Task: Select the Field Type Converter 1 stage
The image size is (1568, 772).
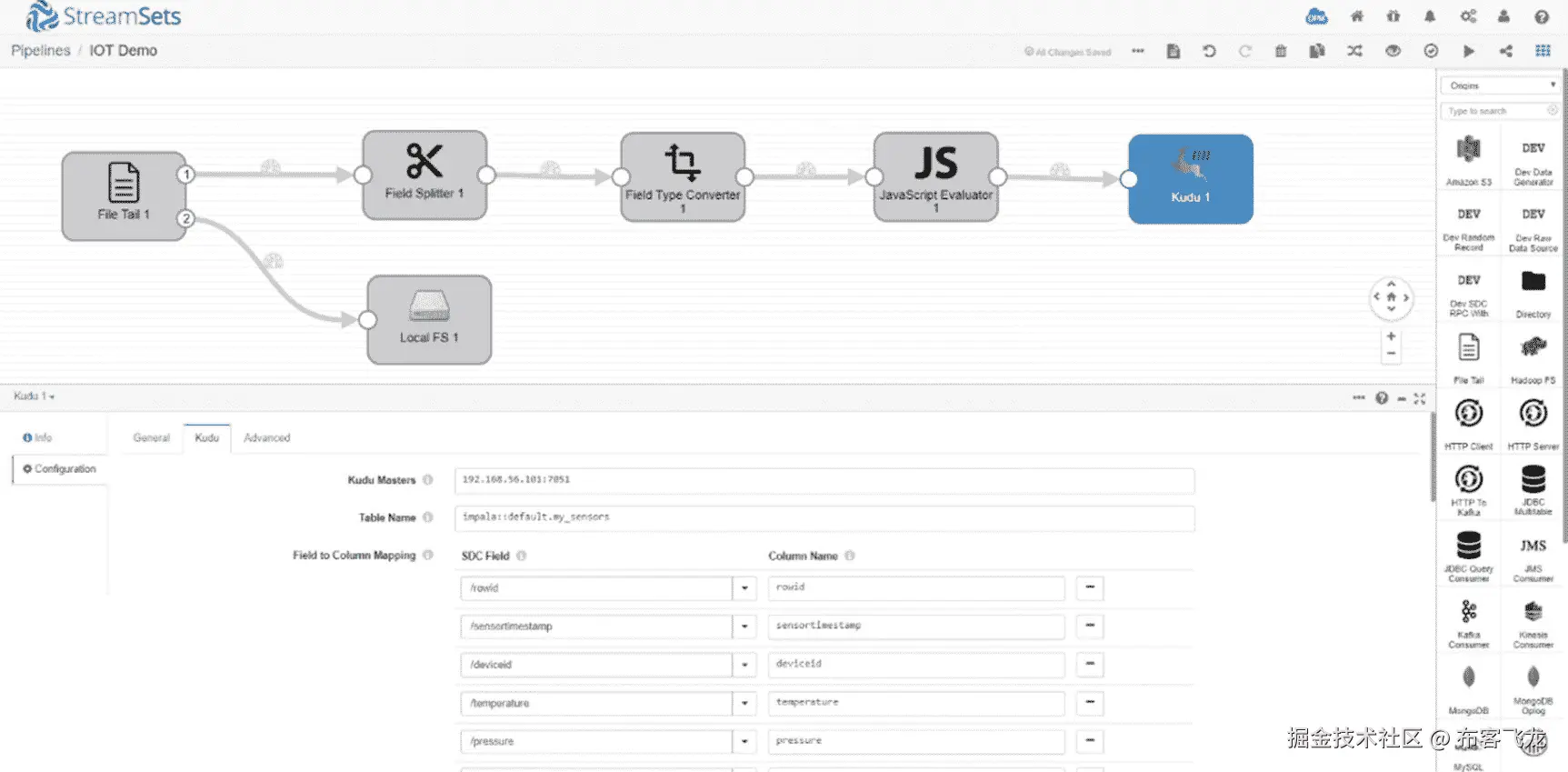Action: coord(683,176)
